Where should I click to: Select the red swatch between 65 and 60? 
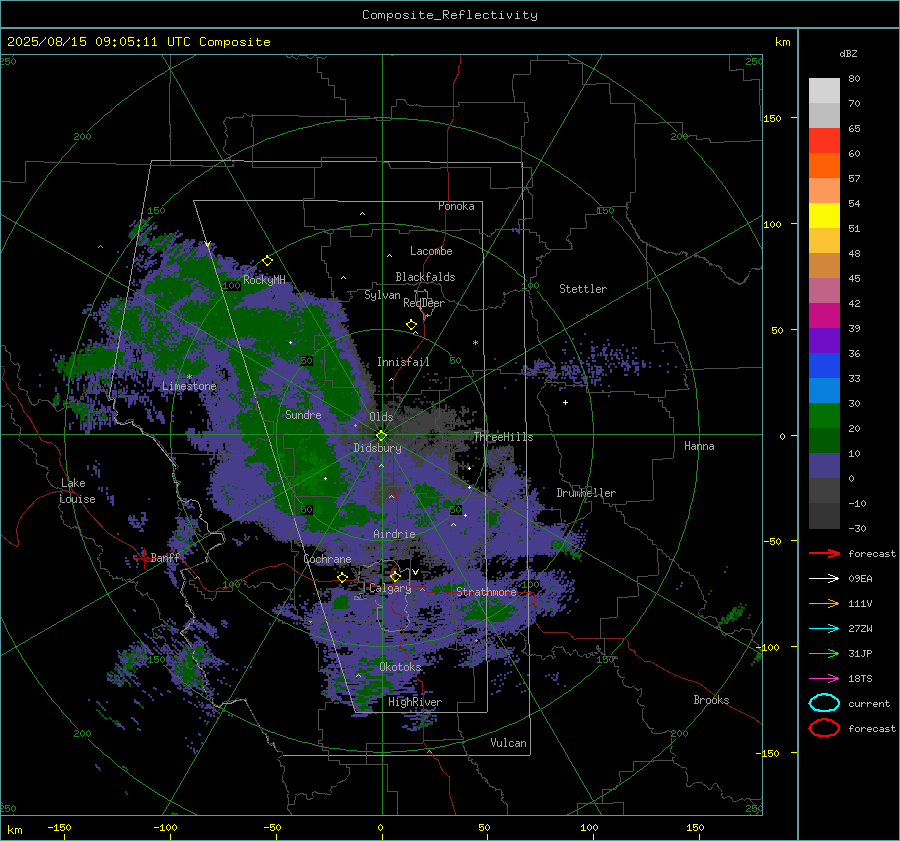(x=824, y=140)
